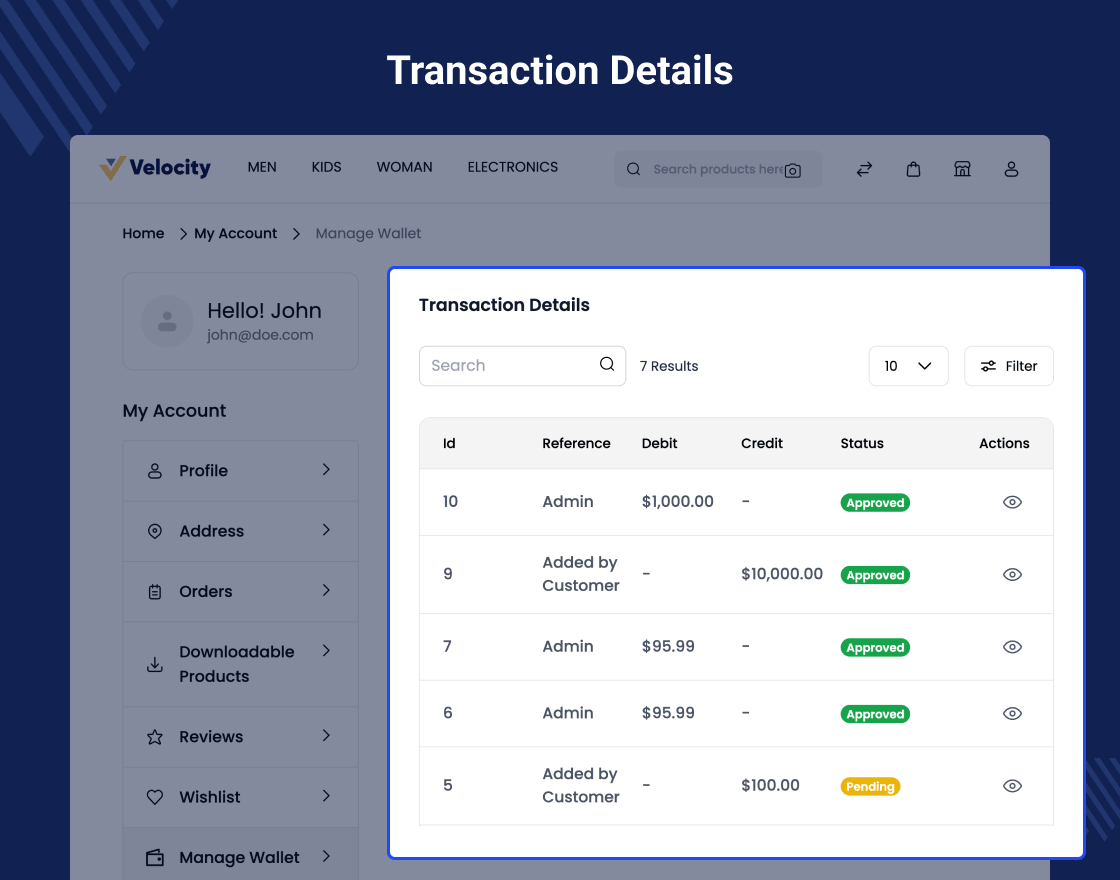
Task: Click the transaction Search field
Action: click(522, 366)
